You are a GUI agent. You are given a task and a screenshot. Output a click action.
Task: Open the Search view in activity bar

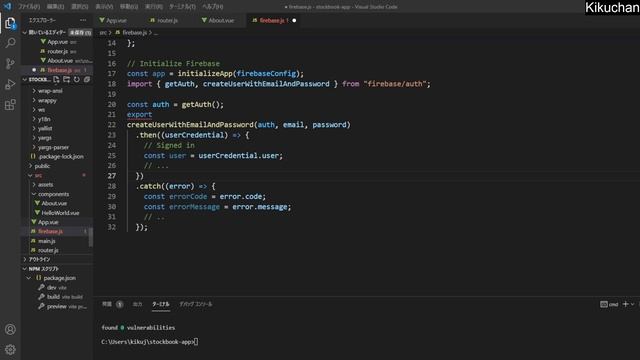[10, 43]
